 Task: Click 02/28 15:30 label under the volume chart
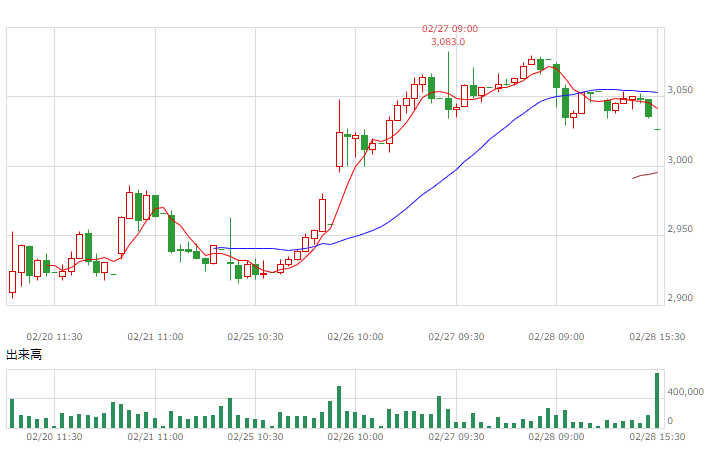[x=657, y=437]
